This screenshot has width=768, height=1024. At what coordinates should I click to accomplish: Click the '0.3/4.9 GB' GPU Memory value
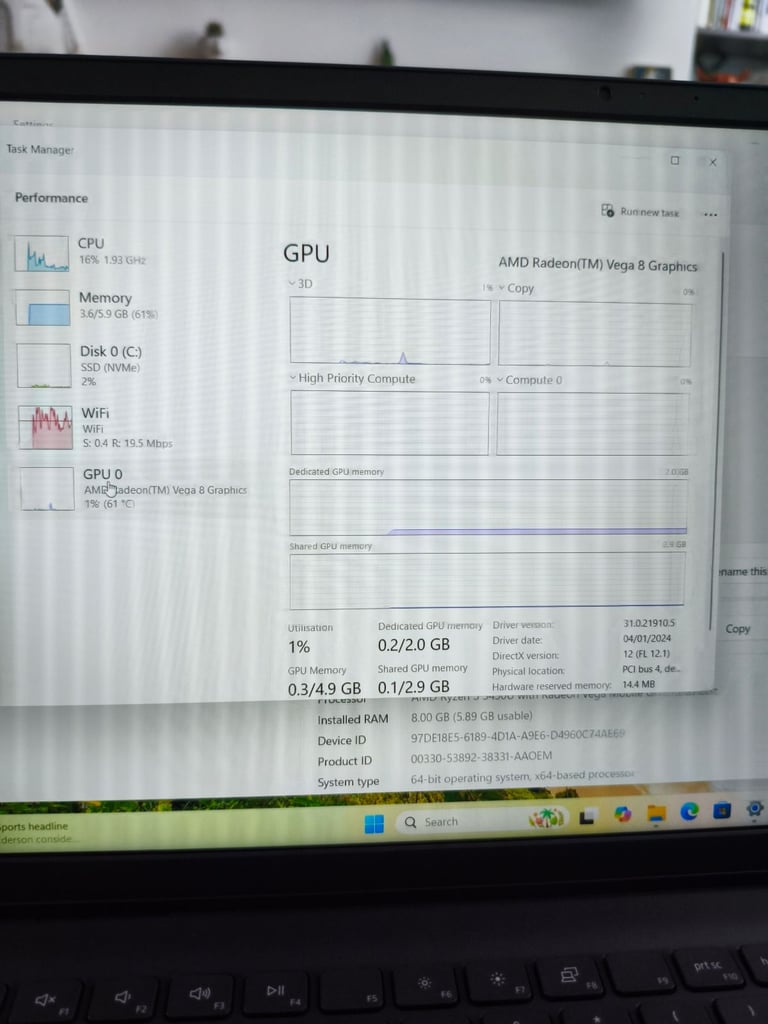(x=324, y=688)
